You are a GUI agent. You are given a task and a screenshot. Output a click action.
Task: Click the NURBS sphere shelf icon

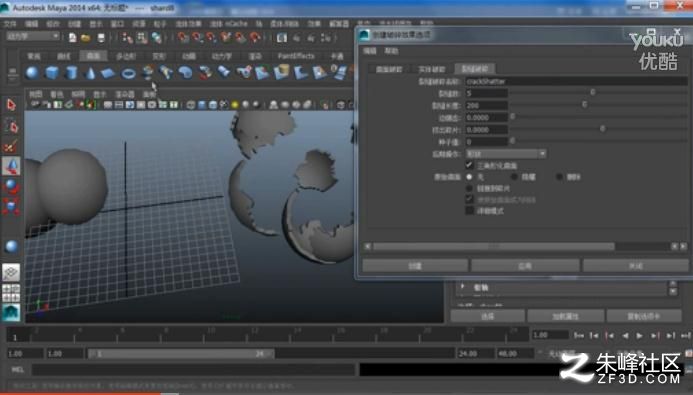32,72
